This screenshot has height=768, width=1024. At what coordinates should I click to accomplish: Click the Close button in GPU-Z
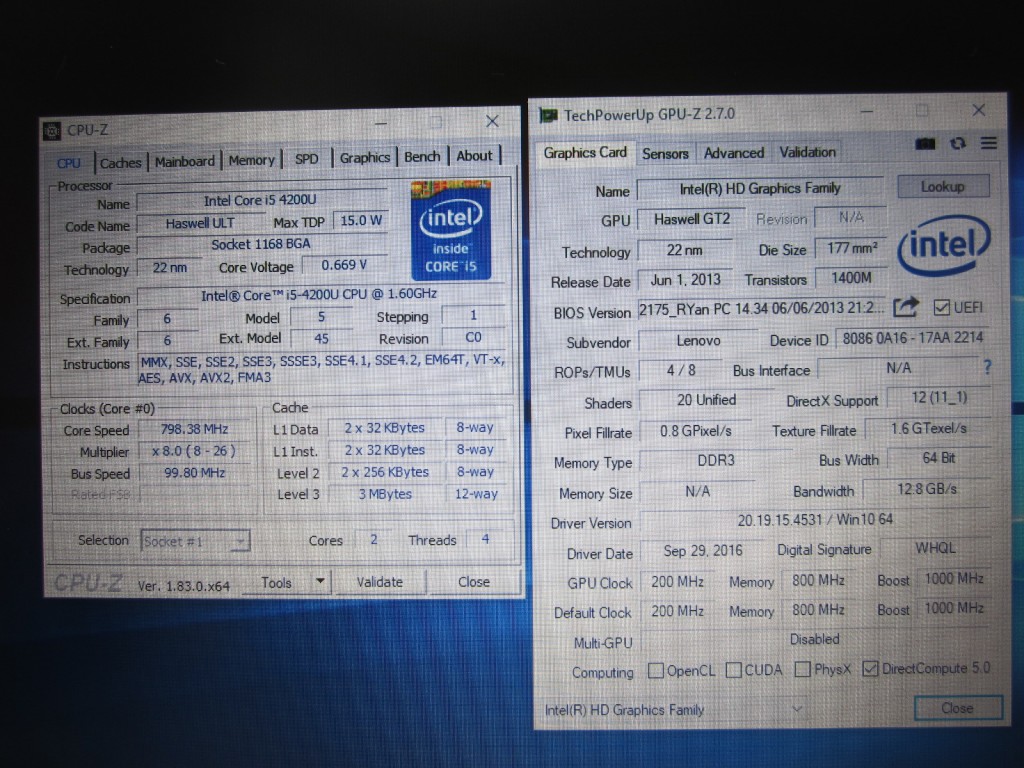(957, 708)
